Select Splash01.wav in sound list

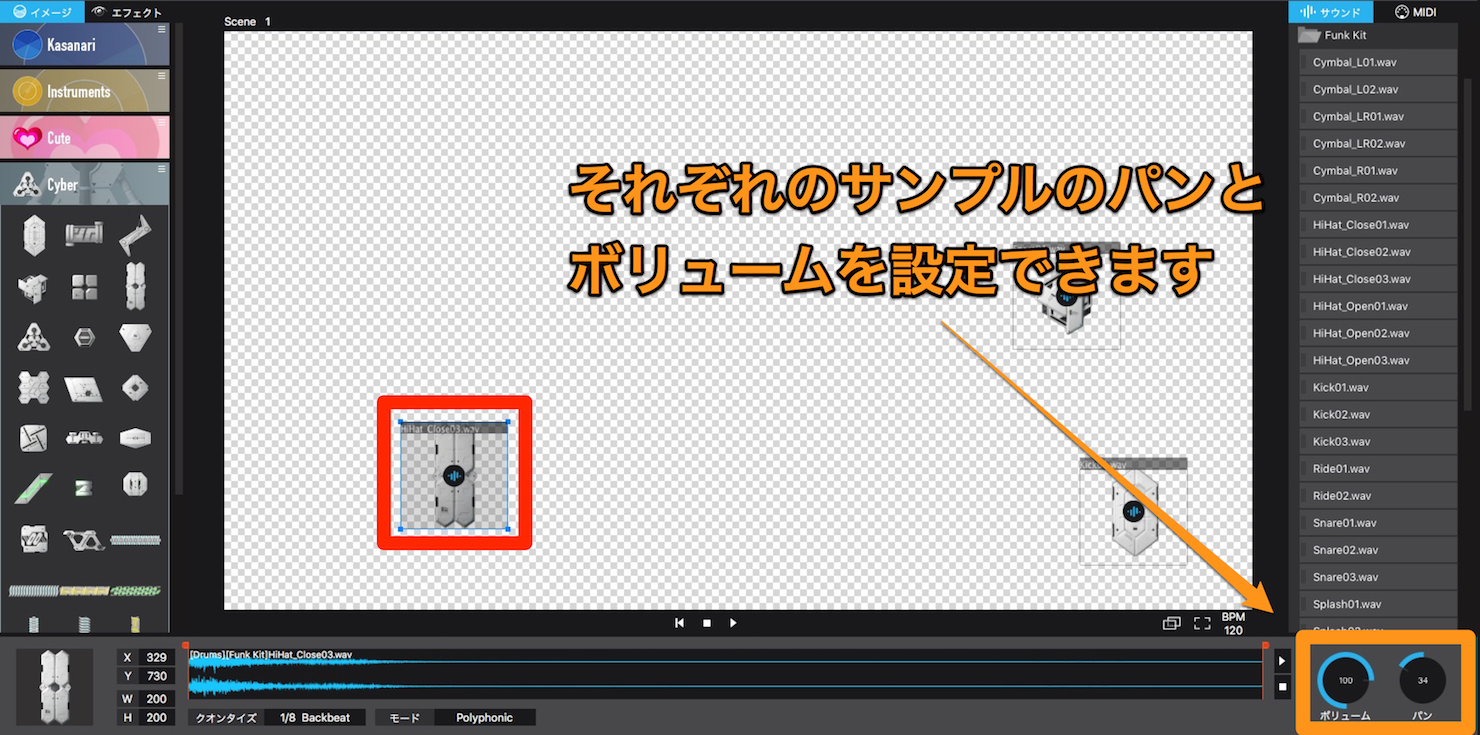pos(1378,604)
